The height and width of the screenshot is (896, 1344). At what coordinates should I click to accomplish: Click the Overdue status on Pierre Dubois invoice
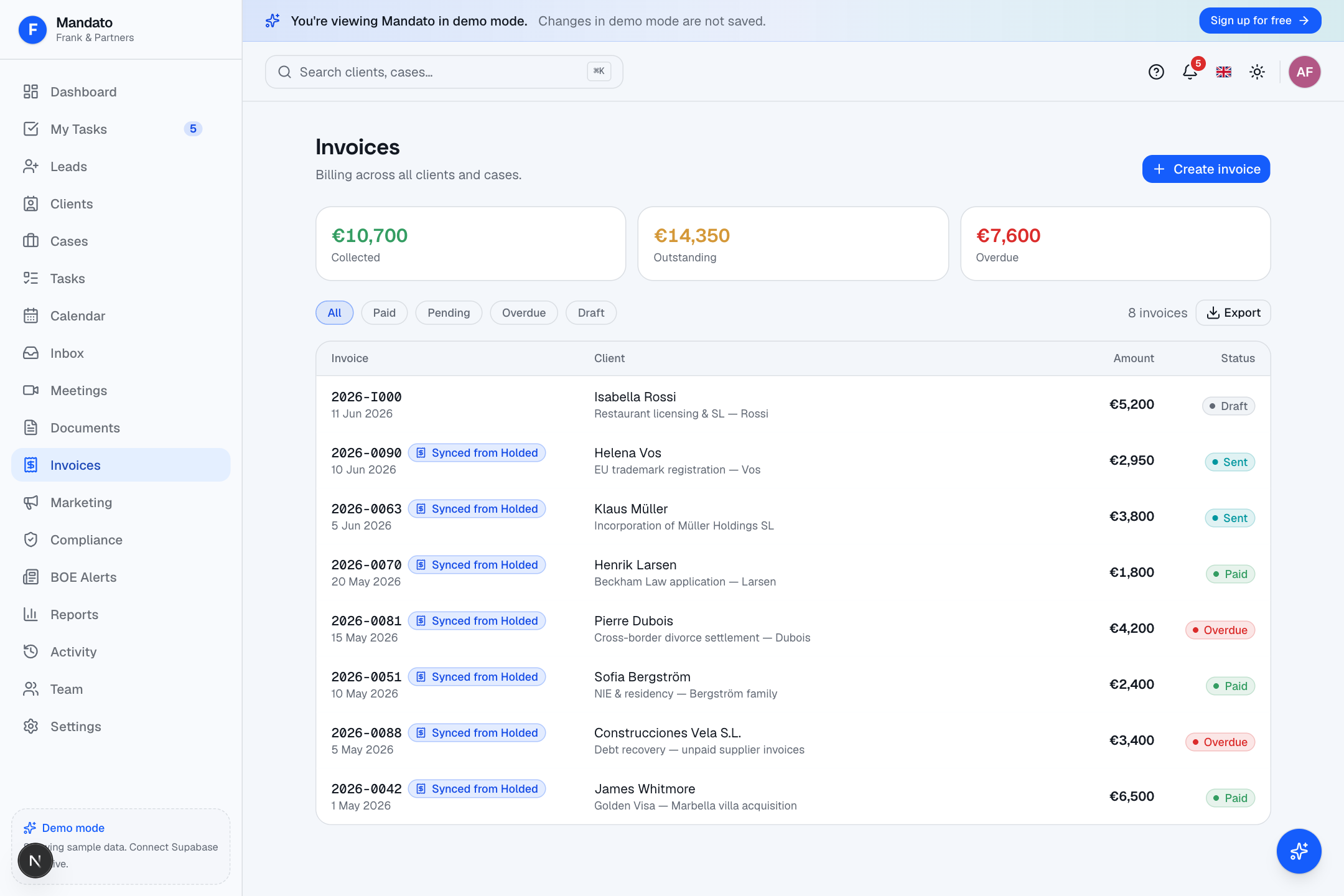click(x=1220, y=630)
